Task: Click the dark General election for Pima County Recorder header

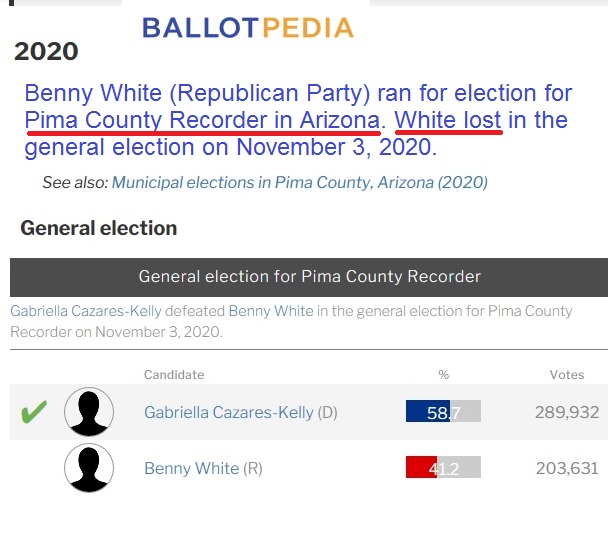Action: click(x=309, y=276)
